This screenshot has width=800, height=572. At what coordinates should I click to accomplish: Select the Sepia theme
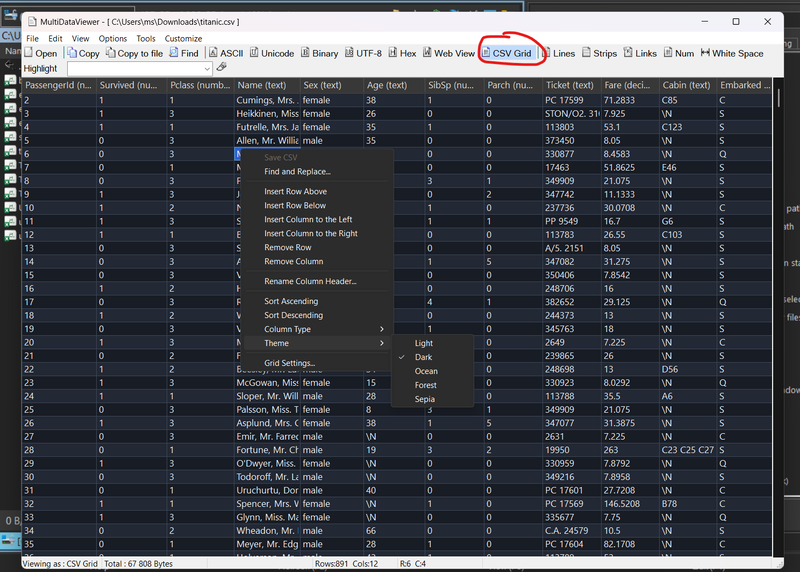coord(432,399)
